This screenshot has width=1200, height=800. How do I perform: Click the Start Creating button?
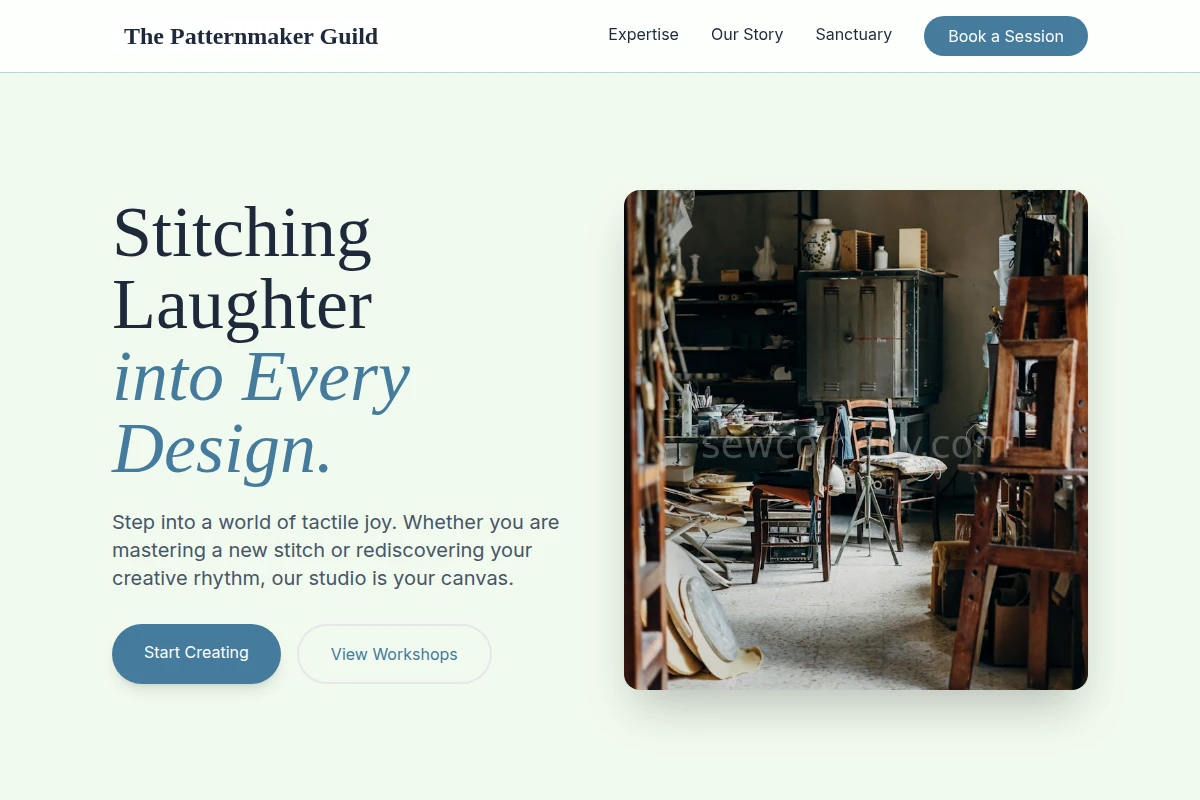[x=196, y=653]
